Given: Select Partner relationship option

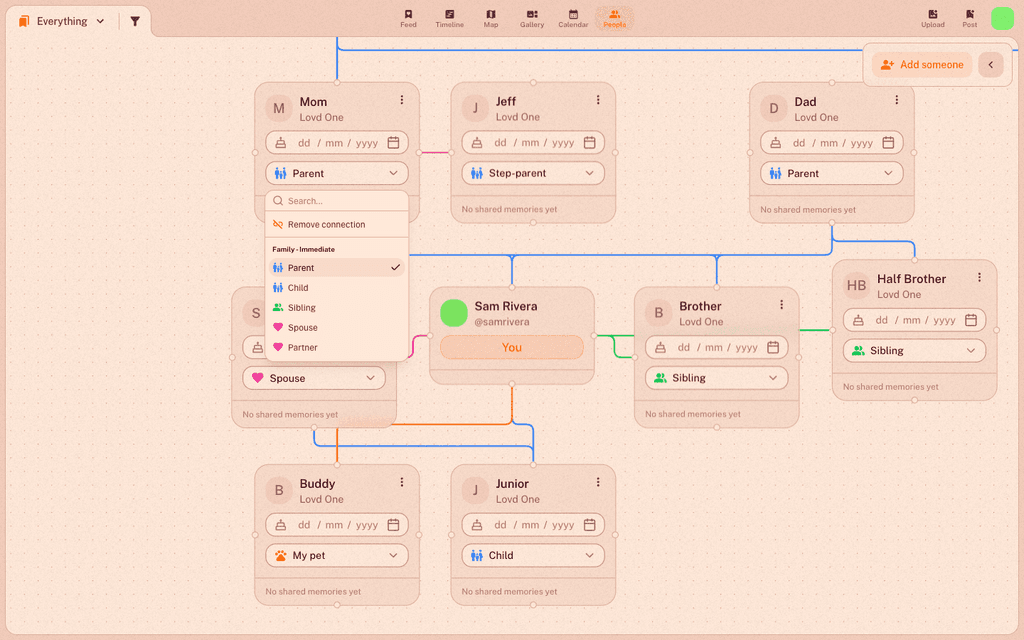Looking at the screenshot, I should 337,347.
